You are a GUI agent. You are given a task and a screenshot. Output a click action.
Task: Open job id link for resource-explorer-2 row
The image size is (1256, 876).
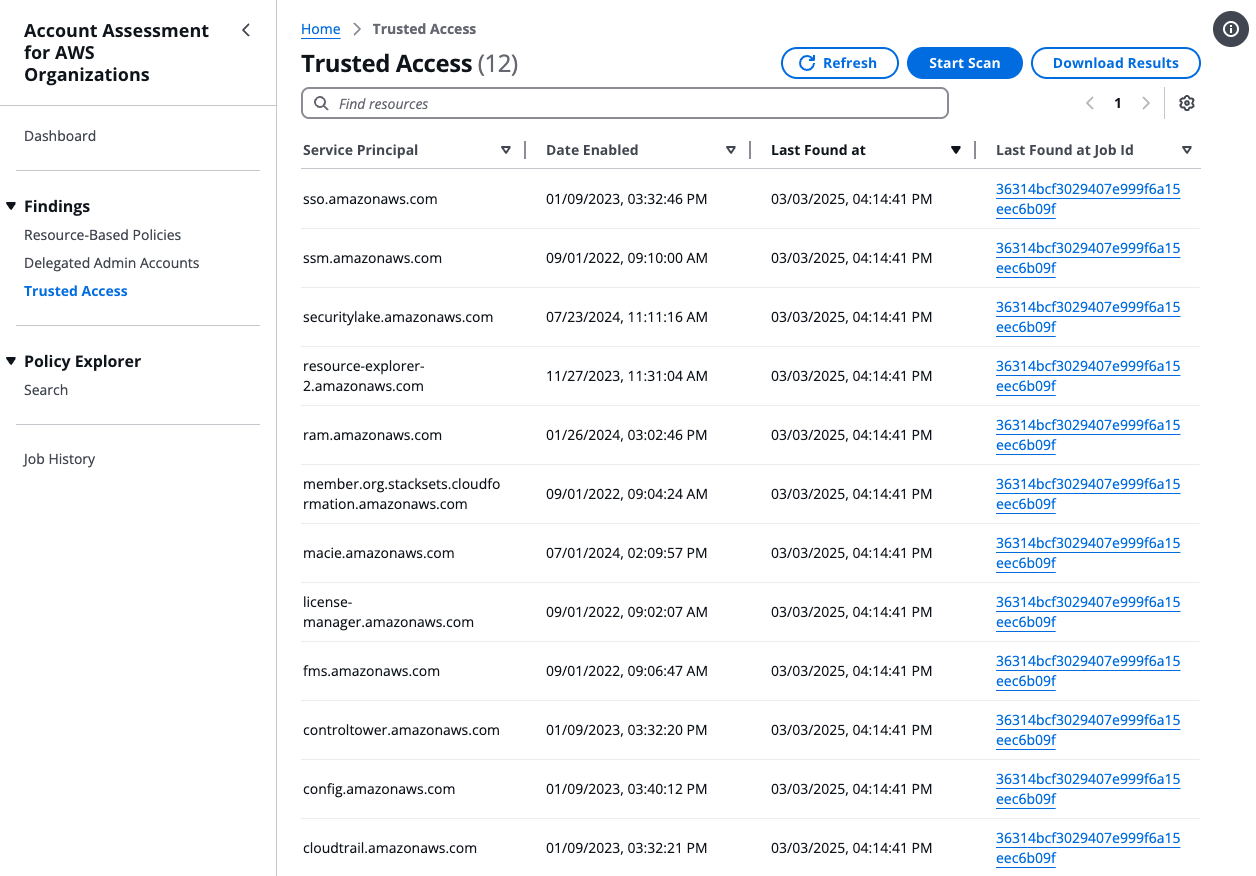(x=1088, y=376)
